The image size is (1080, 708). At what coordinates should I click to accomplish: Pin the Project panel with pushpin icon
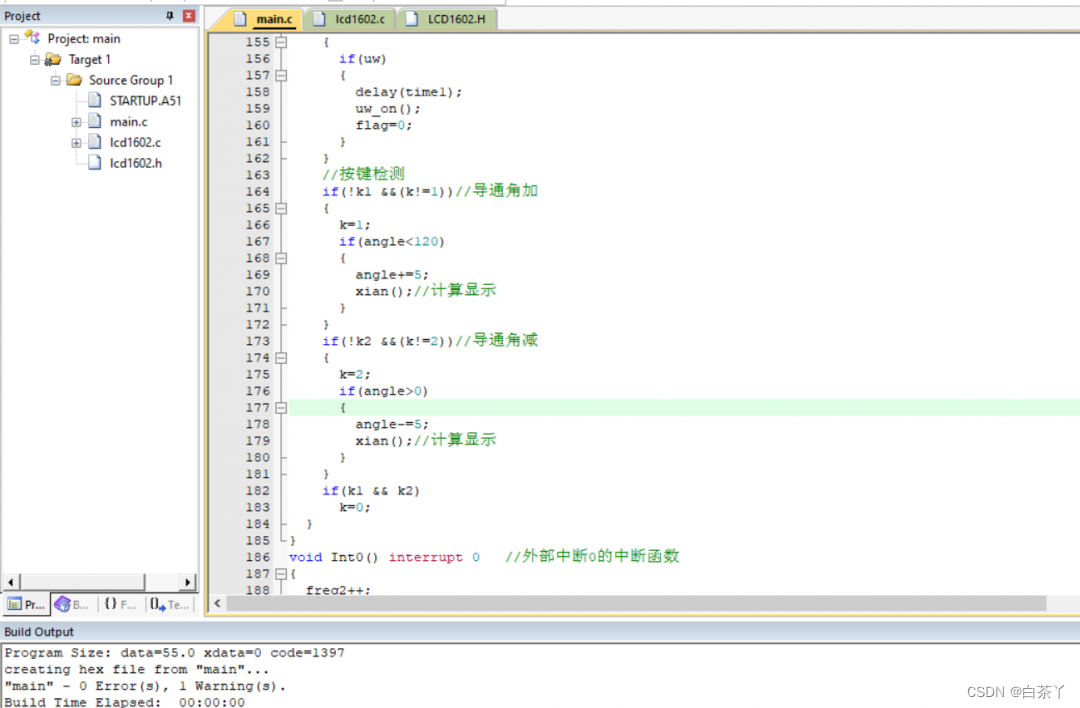point(169,16)
